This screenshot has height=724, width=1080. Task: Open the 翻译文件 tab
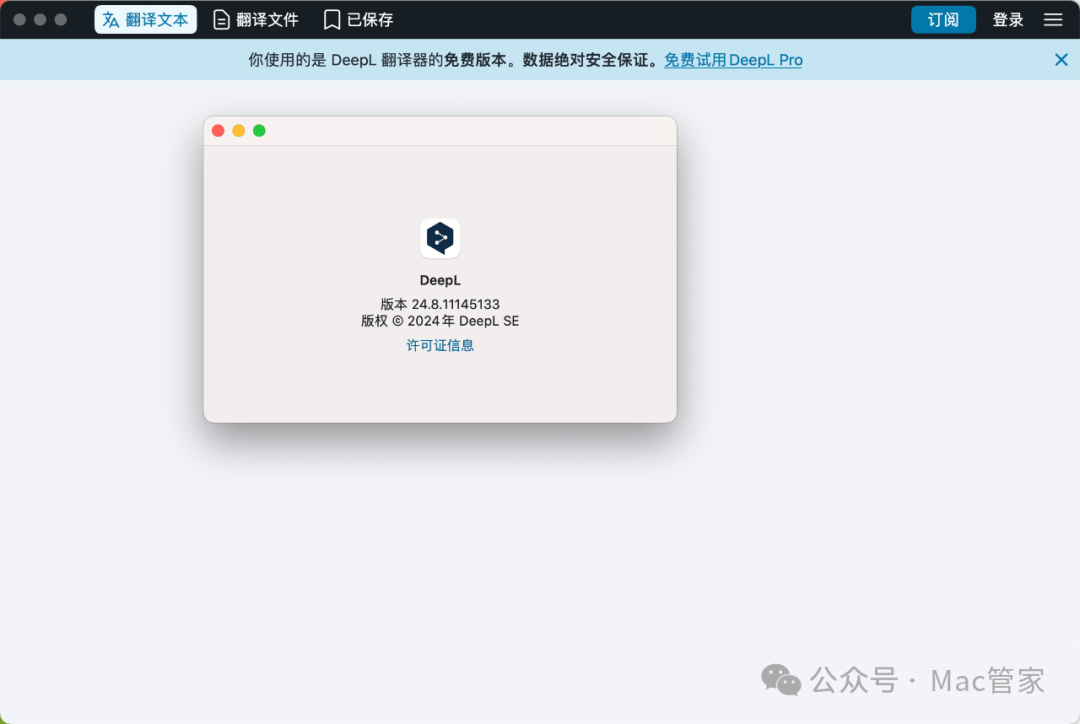256,20
